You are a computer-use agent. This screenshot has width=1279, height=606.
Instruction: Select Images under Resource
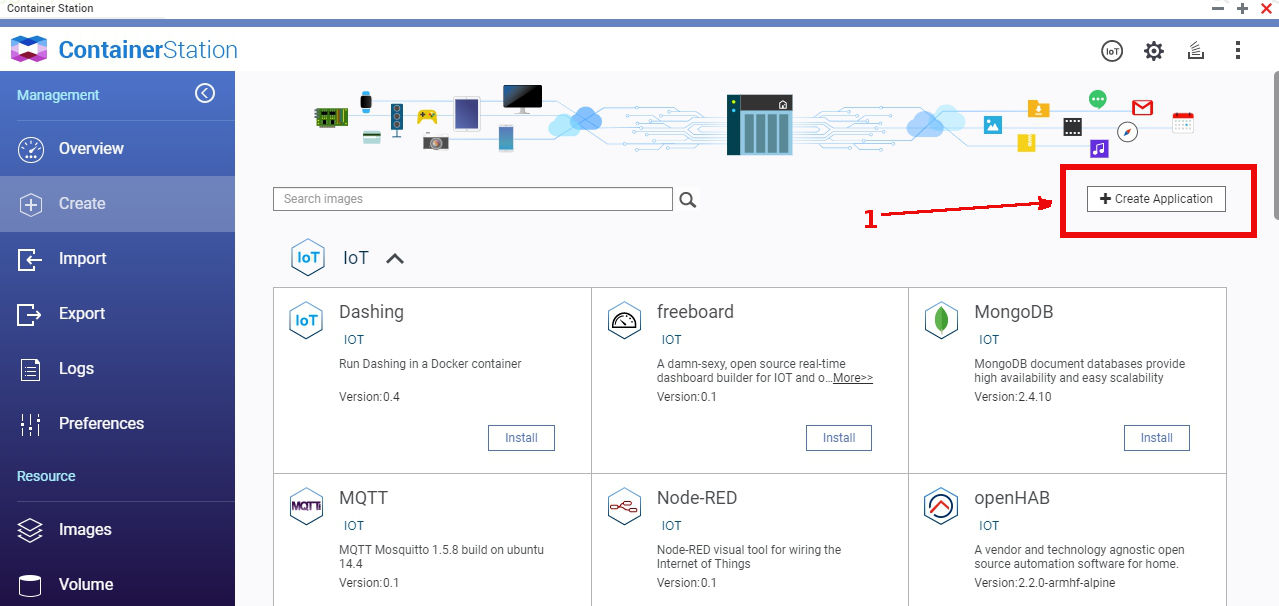click(x=85, y=529)
